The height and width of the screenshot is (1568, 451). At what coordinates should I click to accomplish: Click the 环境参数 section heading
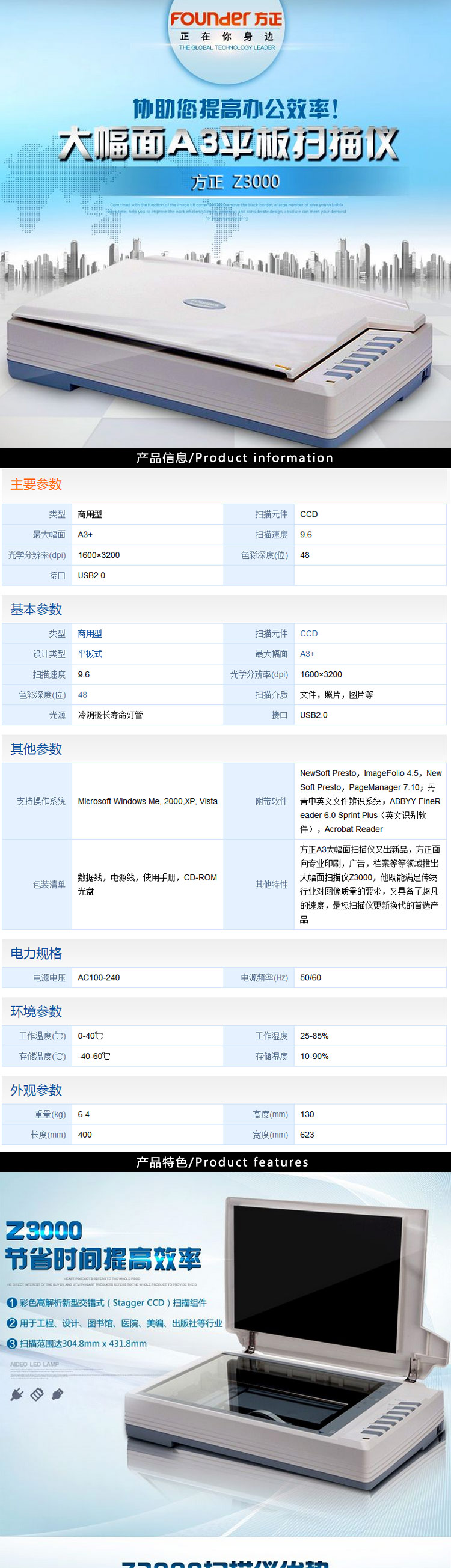point(36,1011)
